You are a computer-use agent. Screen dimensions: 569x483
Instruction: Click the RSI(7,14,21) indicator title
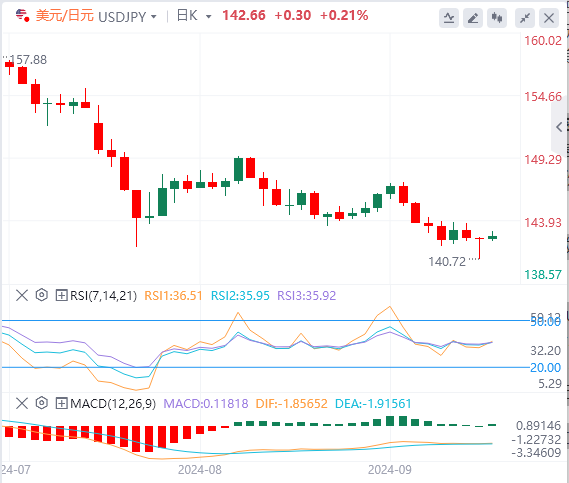(103, 296)
